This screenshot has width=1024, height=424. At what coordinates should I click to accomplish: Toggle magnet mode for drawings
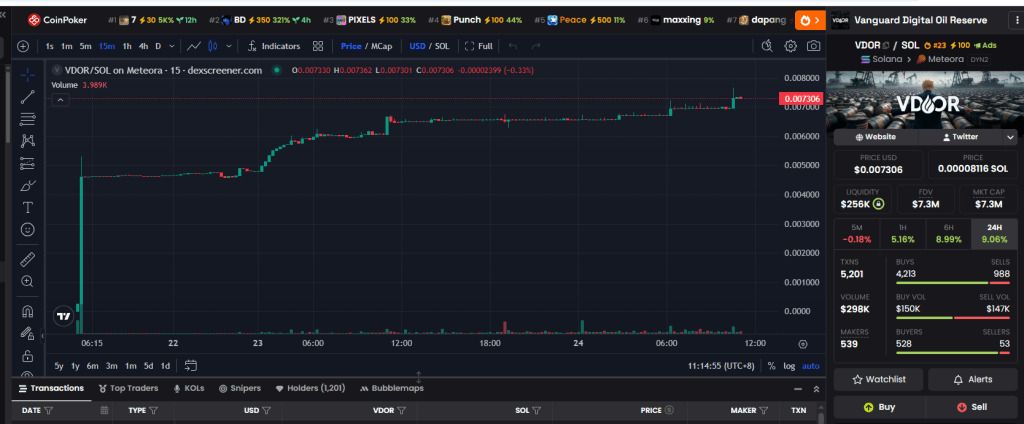pos(27,311)
